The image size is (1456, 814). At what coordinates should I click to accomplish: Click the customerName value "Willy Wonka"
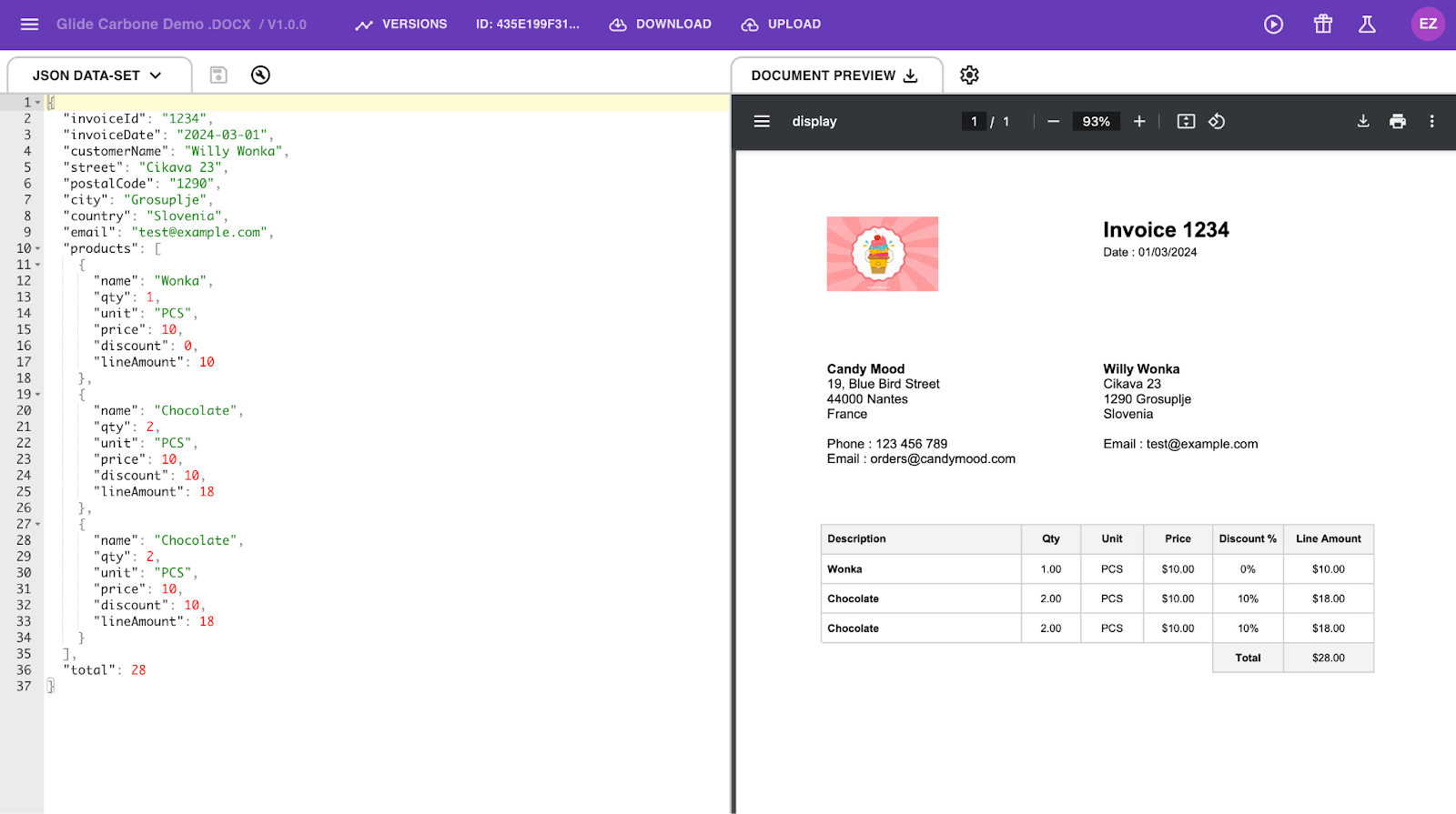[x=234, y=151]
